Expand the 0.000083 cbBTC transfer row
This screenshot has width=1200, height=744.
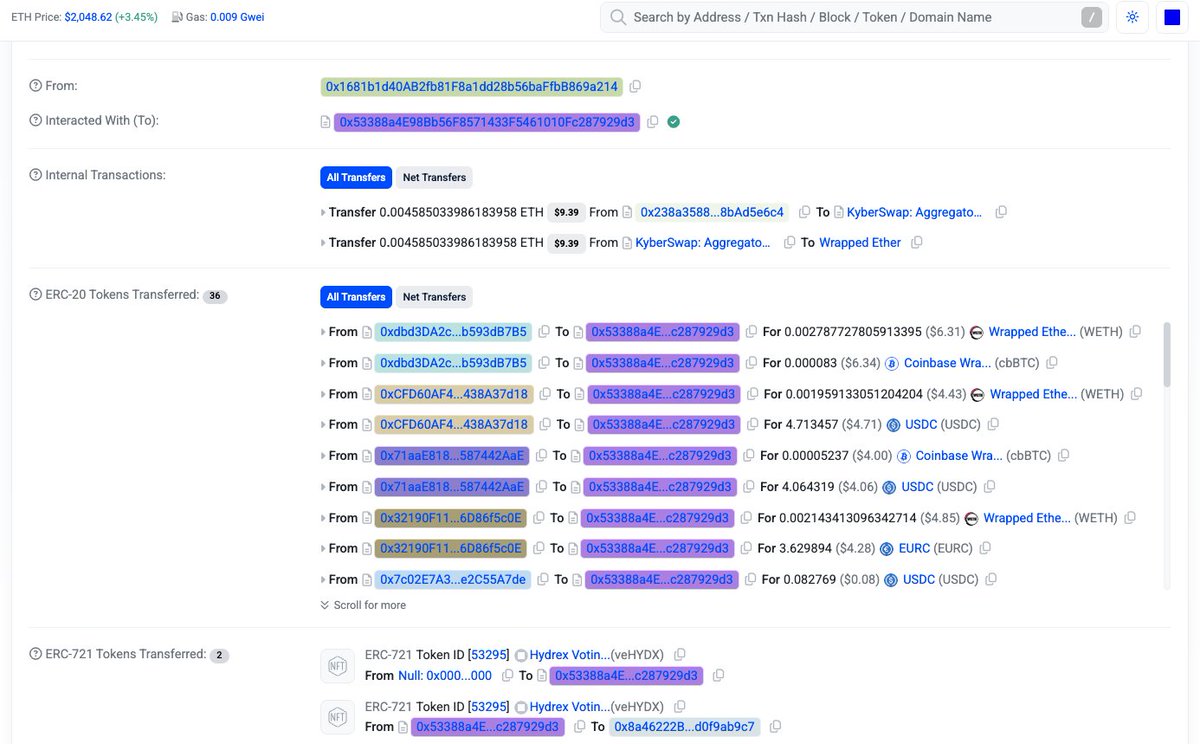click(x=323, y=363)
